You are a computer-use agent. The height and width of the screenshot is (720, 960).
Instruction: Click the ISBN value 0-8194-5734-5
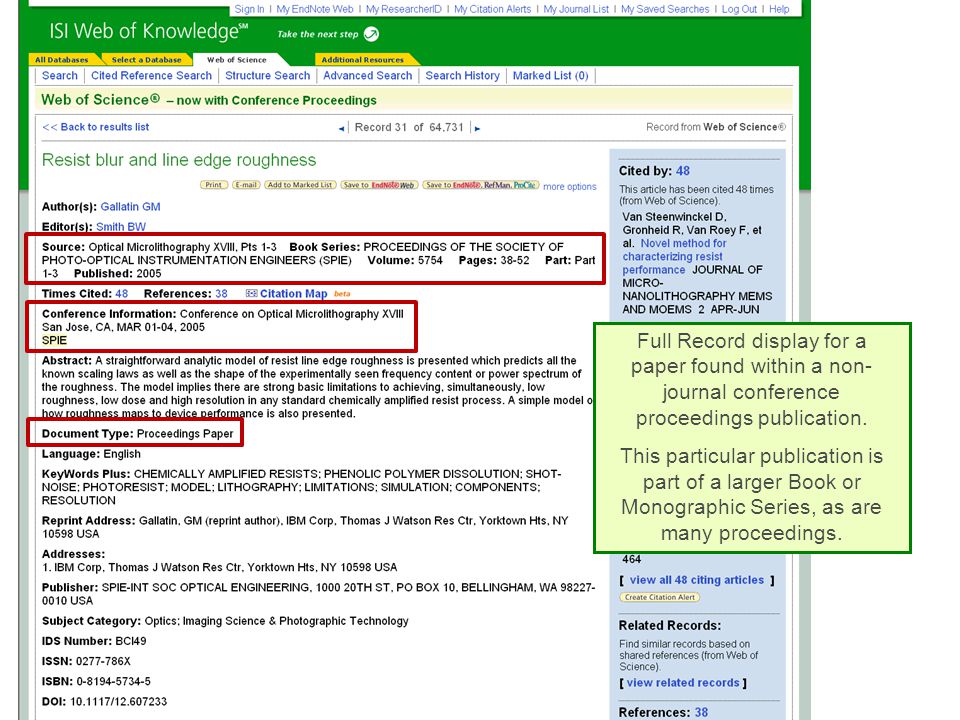[113, 681]
